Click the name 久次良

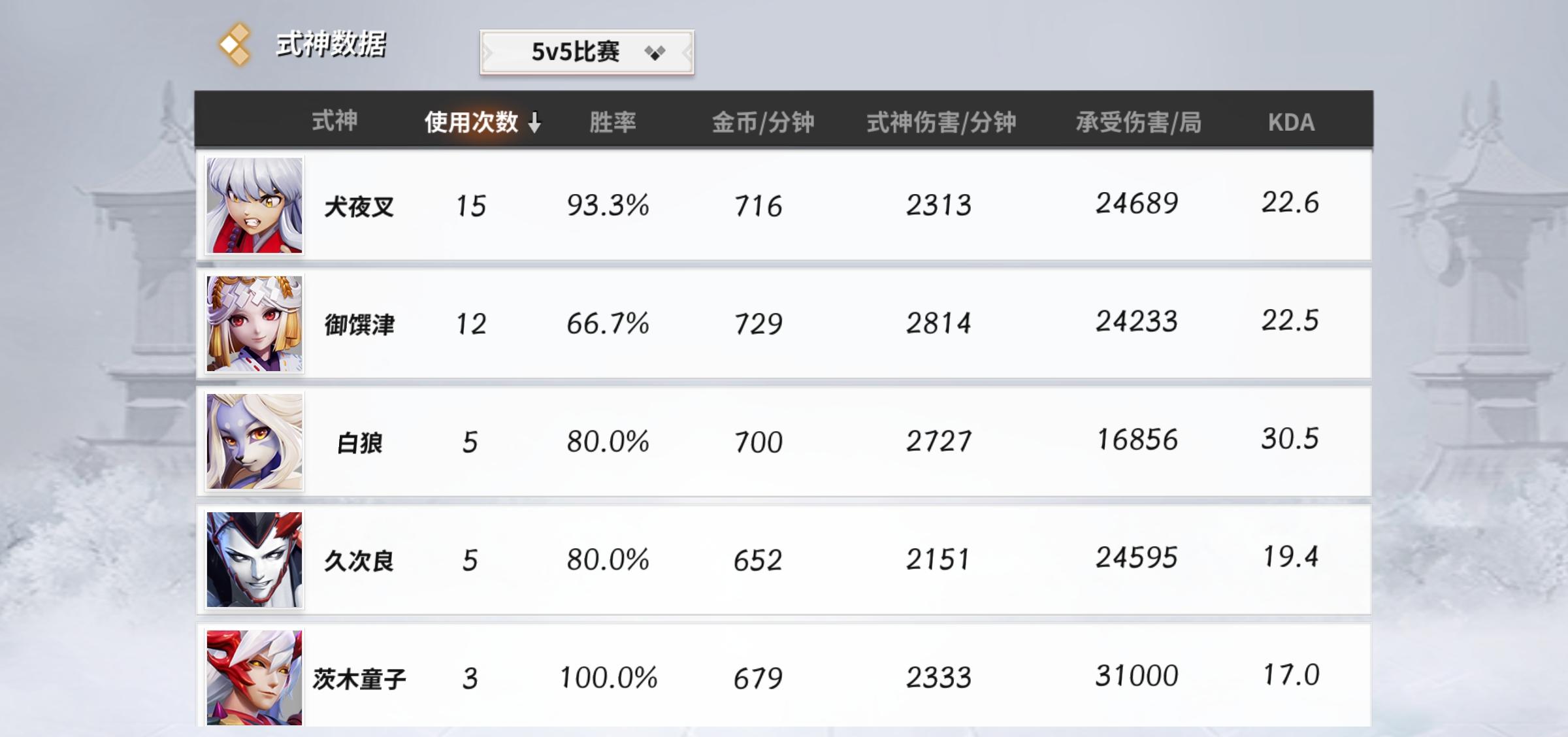(359, 561)
